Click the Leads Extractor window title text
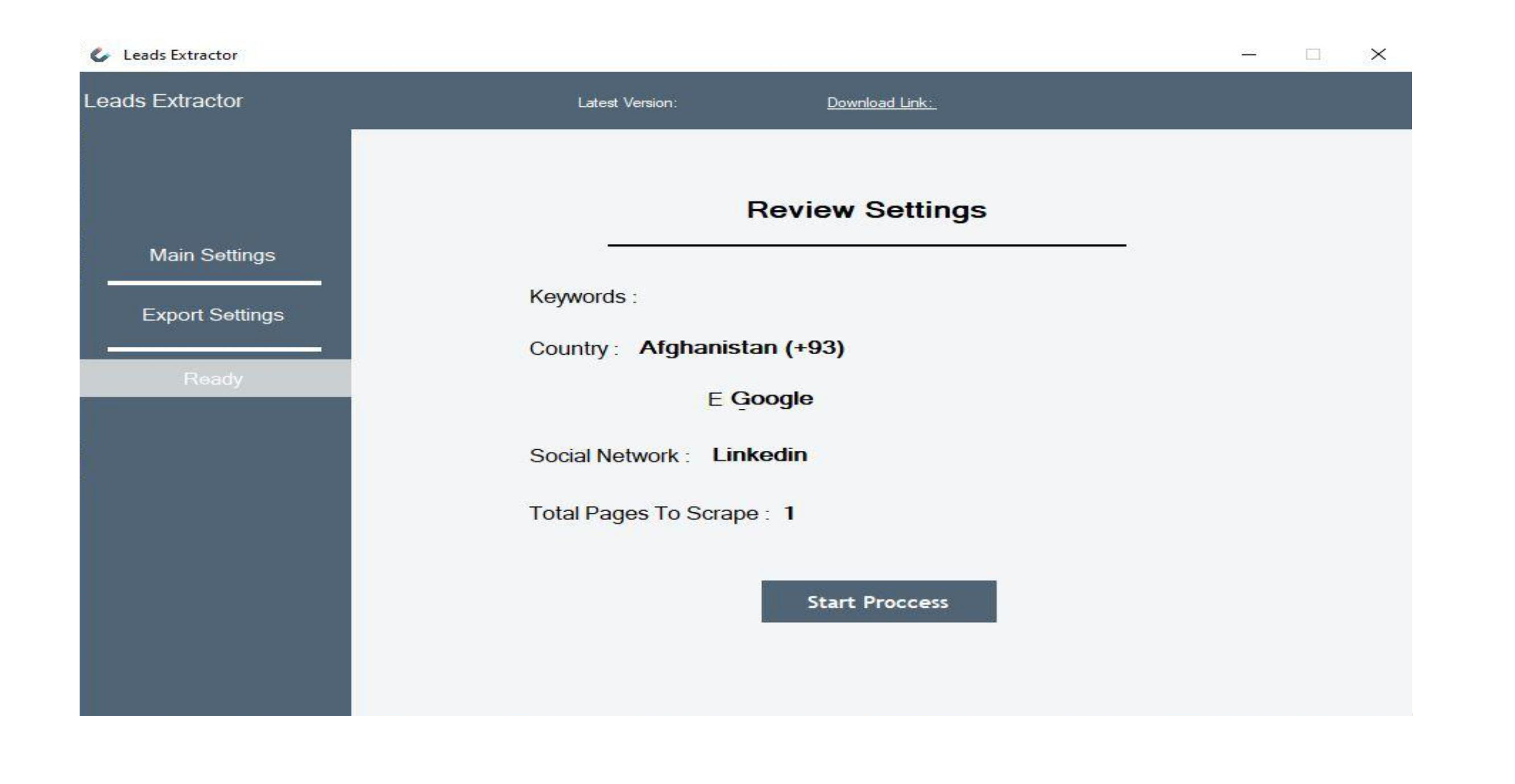Image resolution: width=1515 pixels, height=784 pixels. point(180,55)
